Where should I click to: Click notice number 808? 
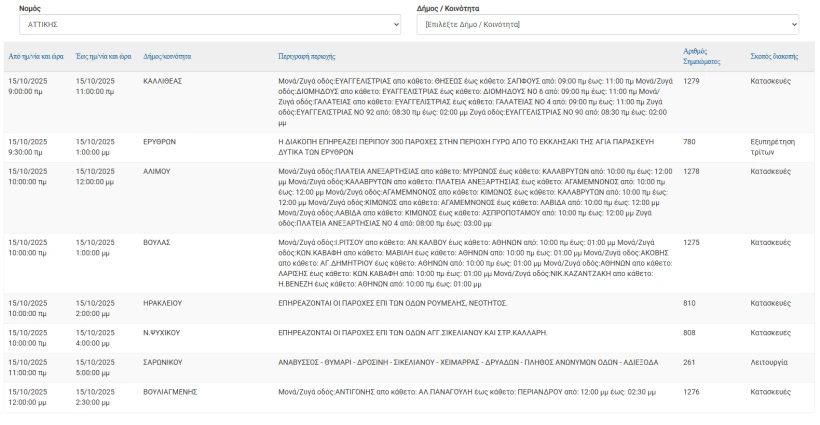tap(689, 333)
